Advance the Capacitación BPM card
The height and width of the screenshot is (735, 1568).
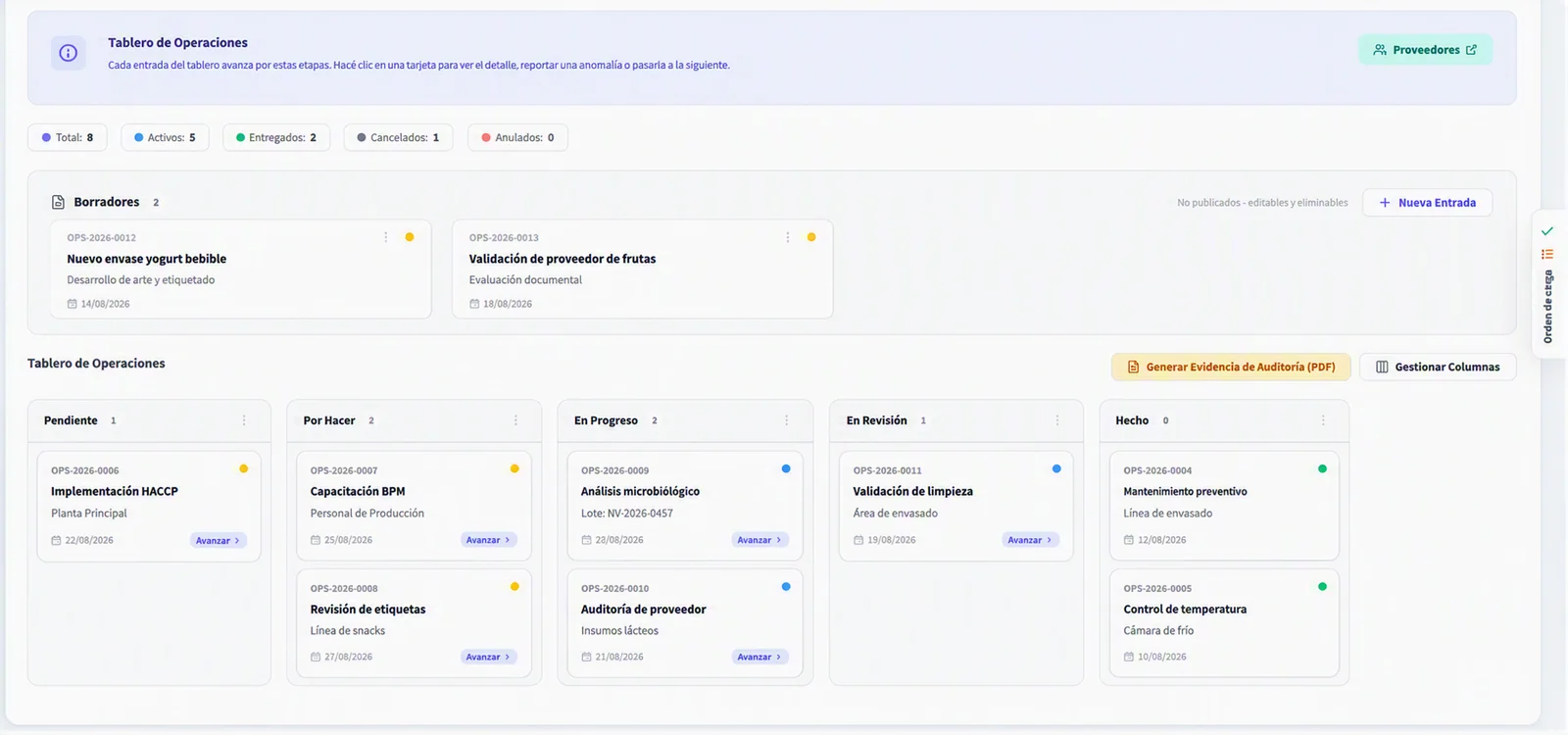(488, 540)
